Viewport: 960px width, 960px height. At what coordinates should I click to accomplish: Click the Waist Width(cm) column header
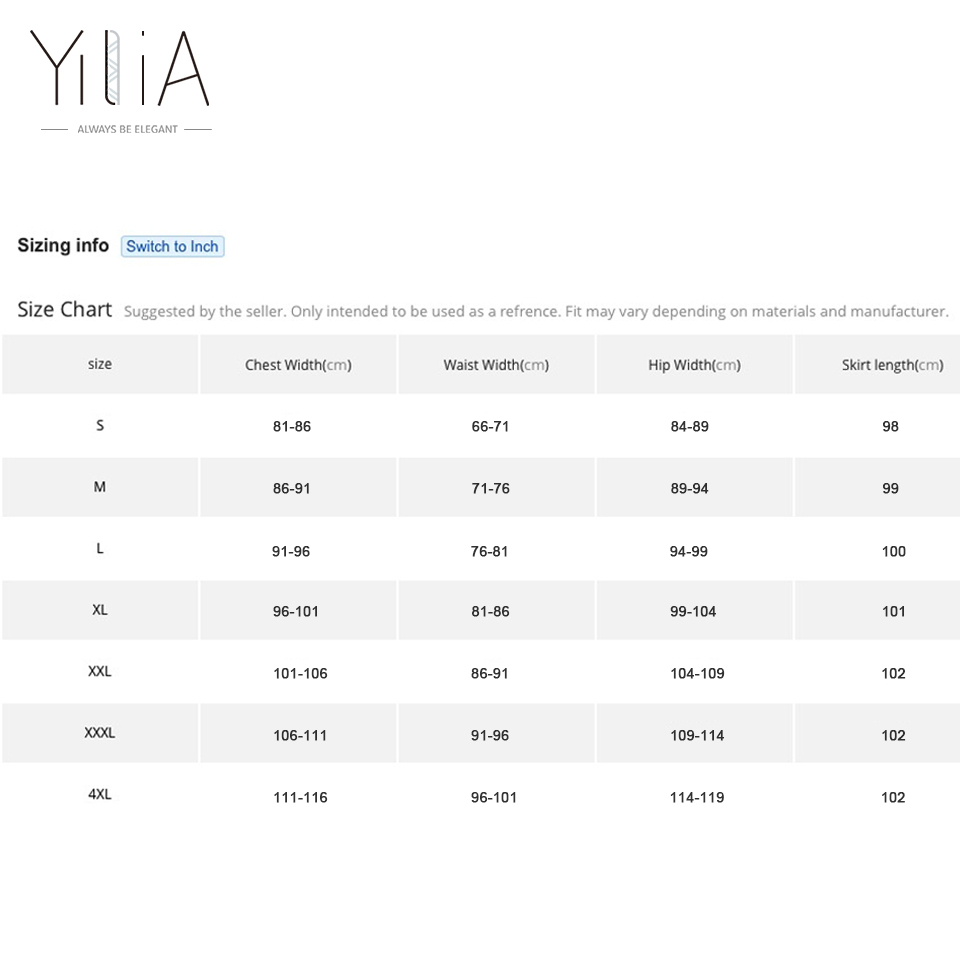(495, 364)
